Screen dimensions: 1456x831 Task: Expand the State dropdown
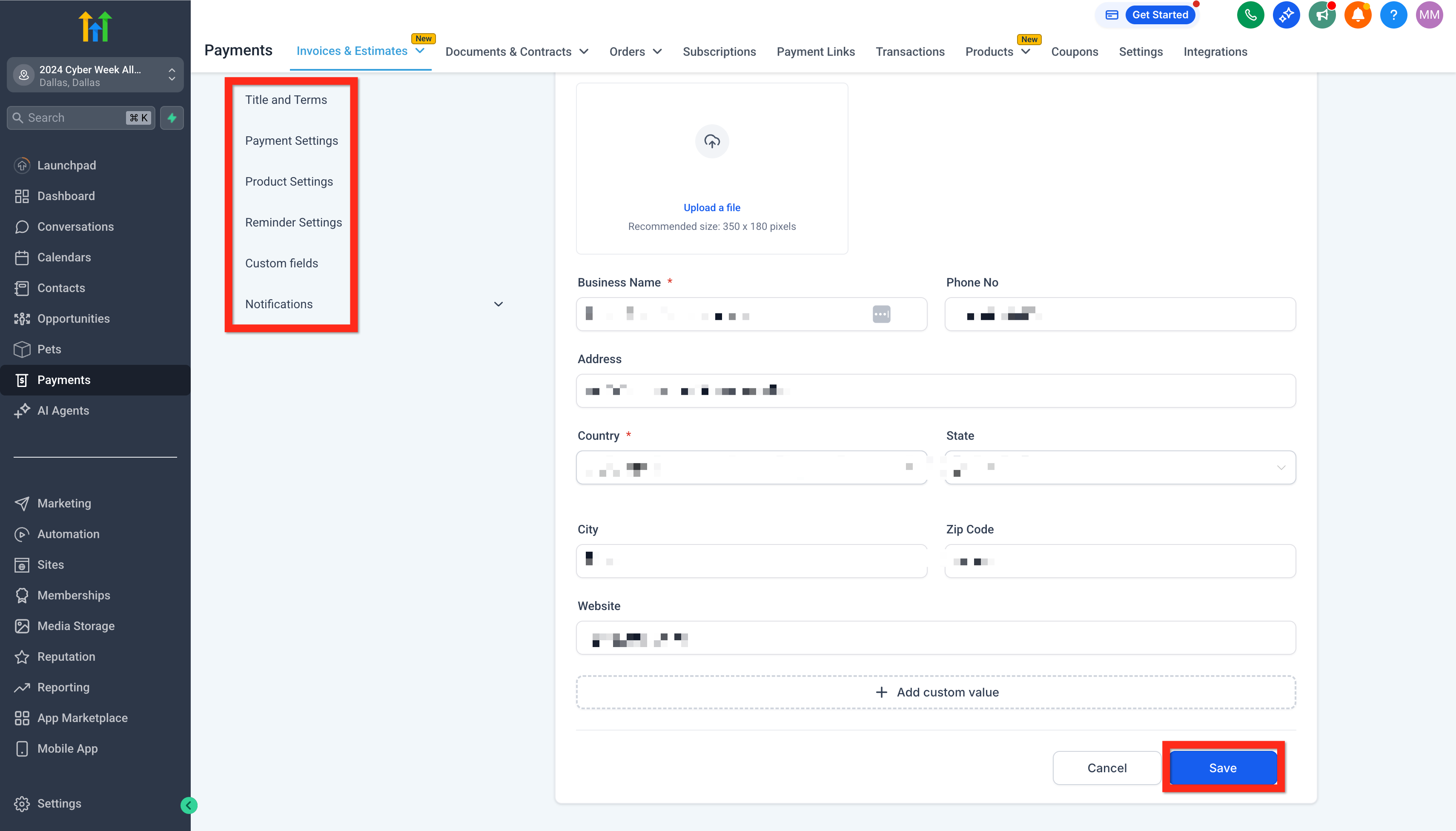1281,467
